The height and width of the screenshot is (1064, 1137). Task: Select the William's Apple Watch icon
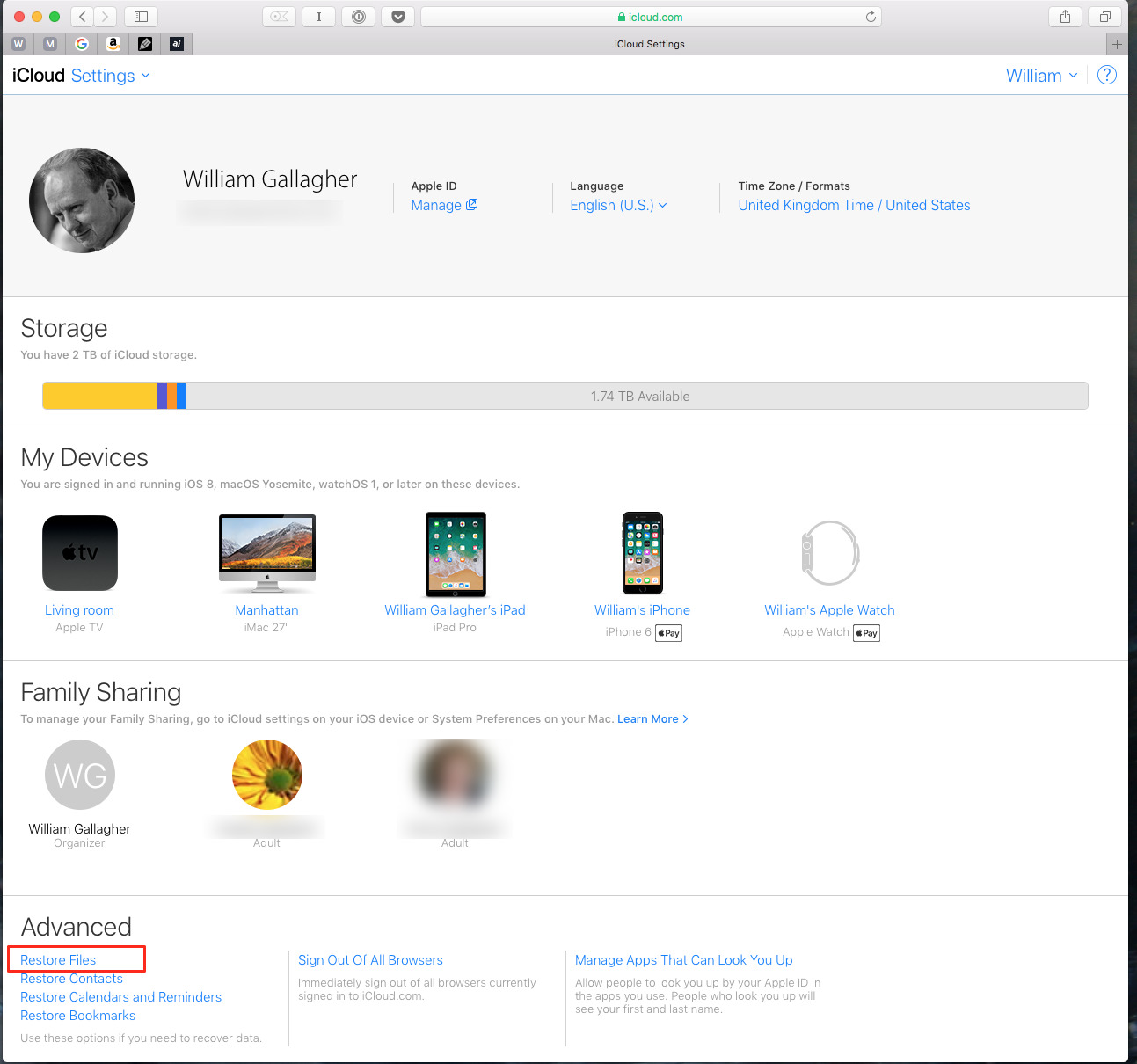pos(830,553)
